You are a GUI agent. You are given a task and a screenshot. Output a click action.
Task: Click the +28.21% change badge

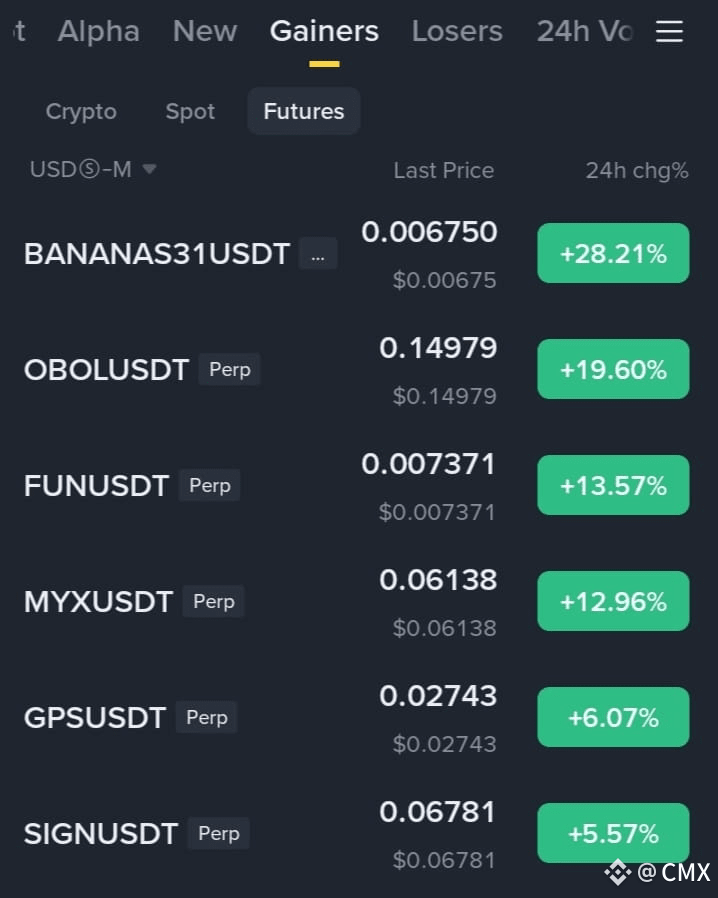tap(613, 253)
